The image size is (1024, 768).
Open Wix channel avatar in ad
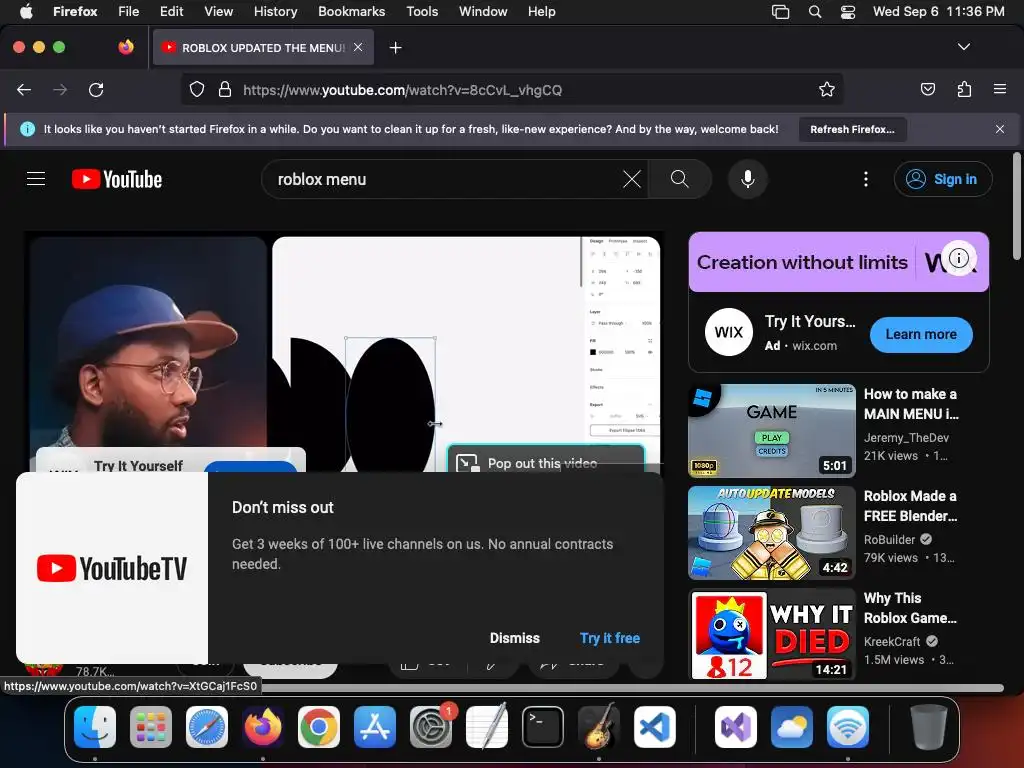click(729, 332)
